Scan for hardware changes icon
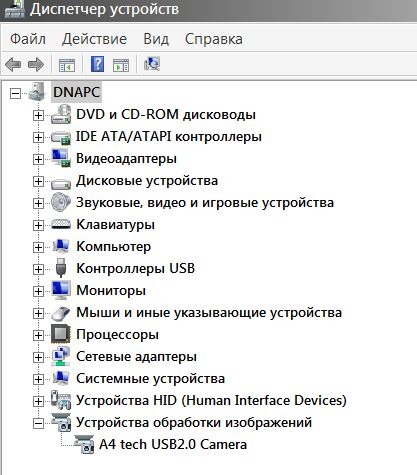The image size is (417, 475). (152, 63)
